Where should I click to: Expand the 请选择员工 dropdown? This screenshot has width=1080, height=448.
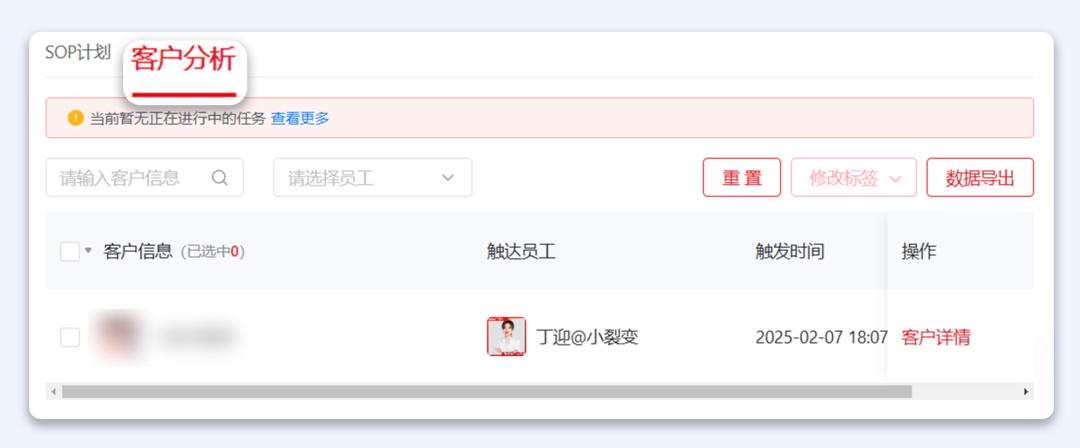[x=372, y=178]
